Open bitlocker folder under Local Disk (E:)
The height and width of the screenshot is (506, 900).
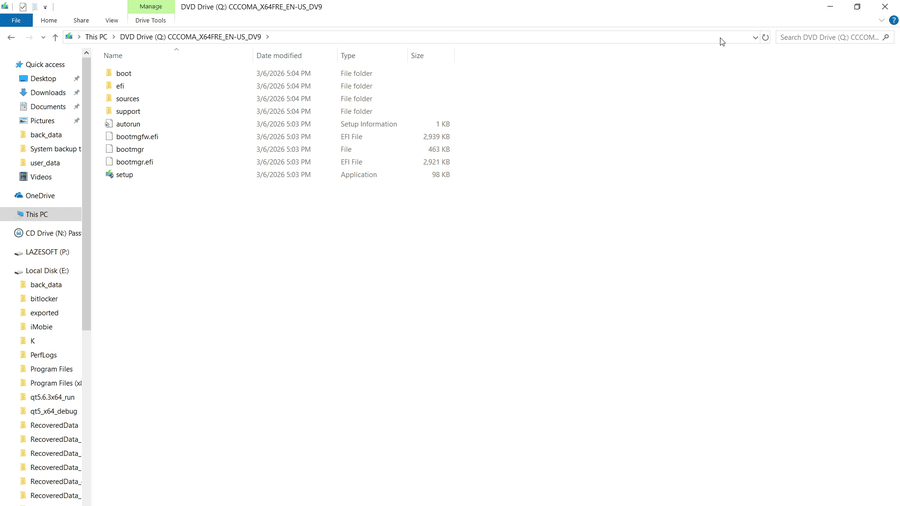(44, 299)
